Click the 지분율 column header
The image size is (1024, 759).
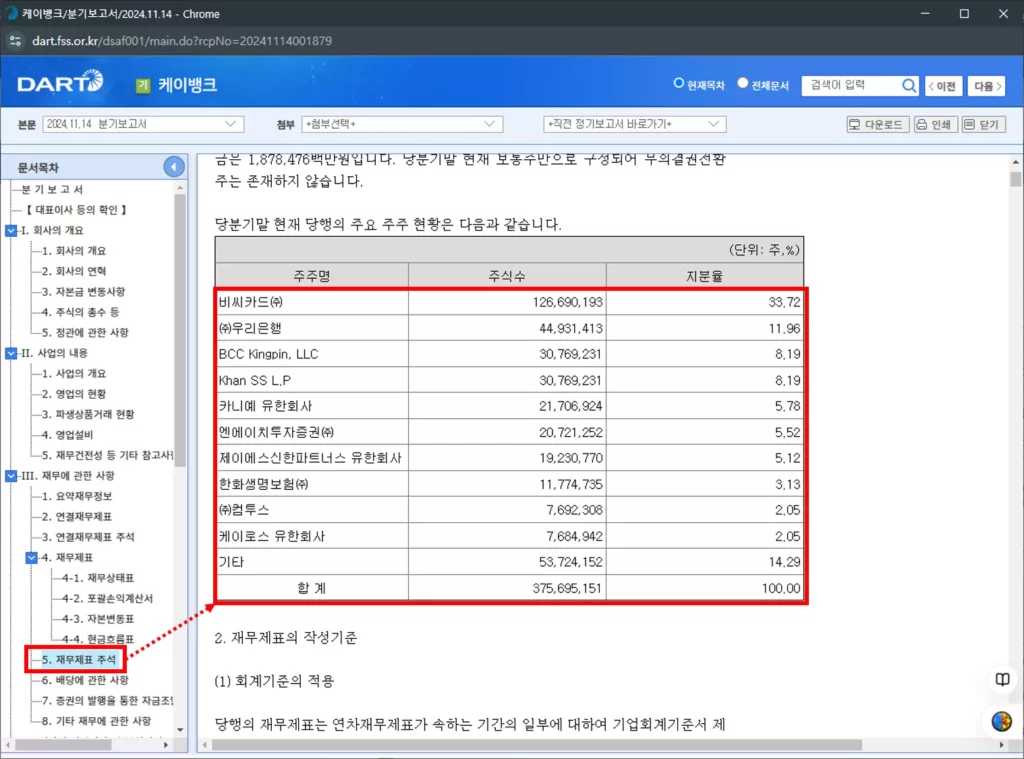(704, 276)
